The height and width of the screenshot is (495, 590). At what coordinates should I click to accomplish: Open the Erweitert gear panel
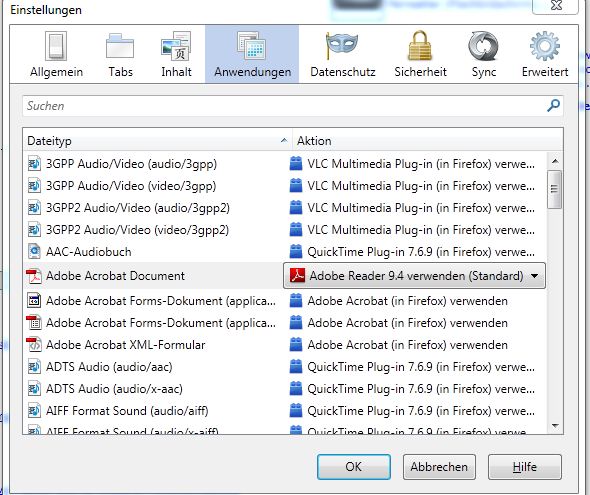coord(545,55)
